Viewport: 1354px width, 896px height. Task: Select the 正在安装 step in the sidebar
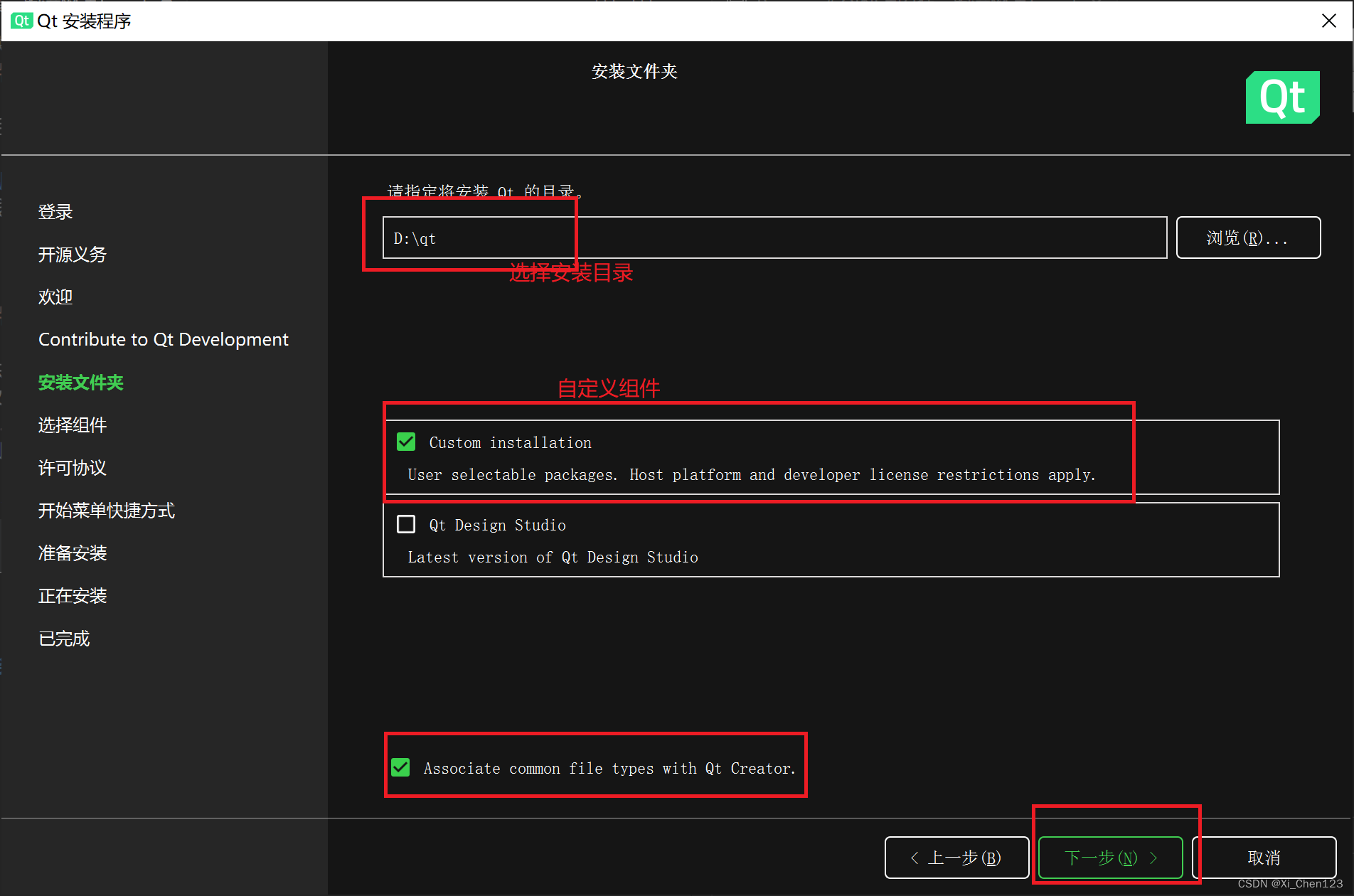coord(73,596)
